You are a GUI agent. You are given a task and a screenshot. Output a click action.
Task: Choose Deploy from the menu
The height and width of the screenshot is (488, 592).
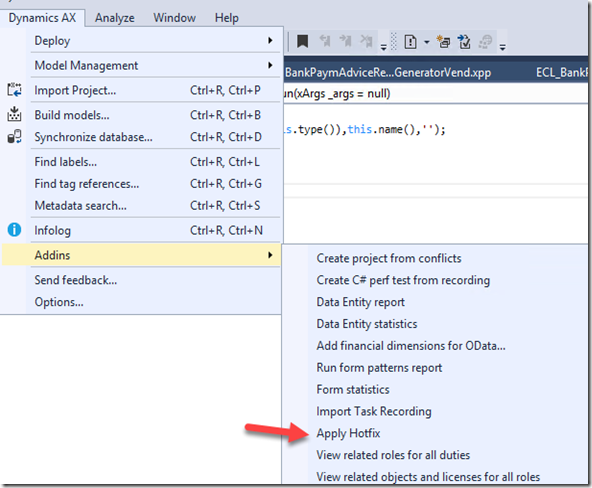pos(155,40)
